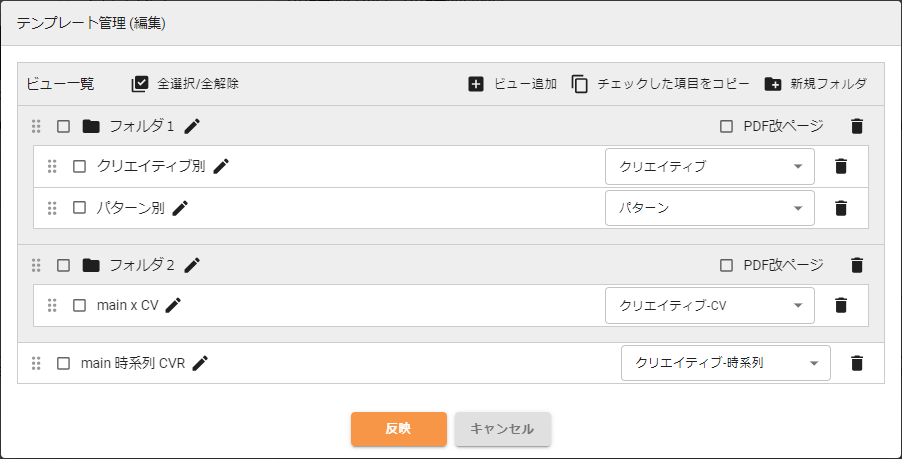Delete the パターン別 view row
The image size is (902, 459).
(840, 208)
